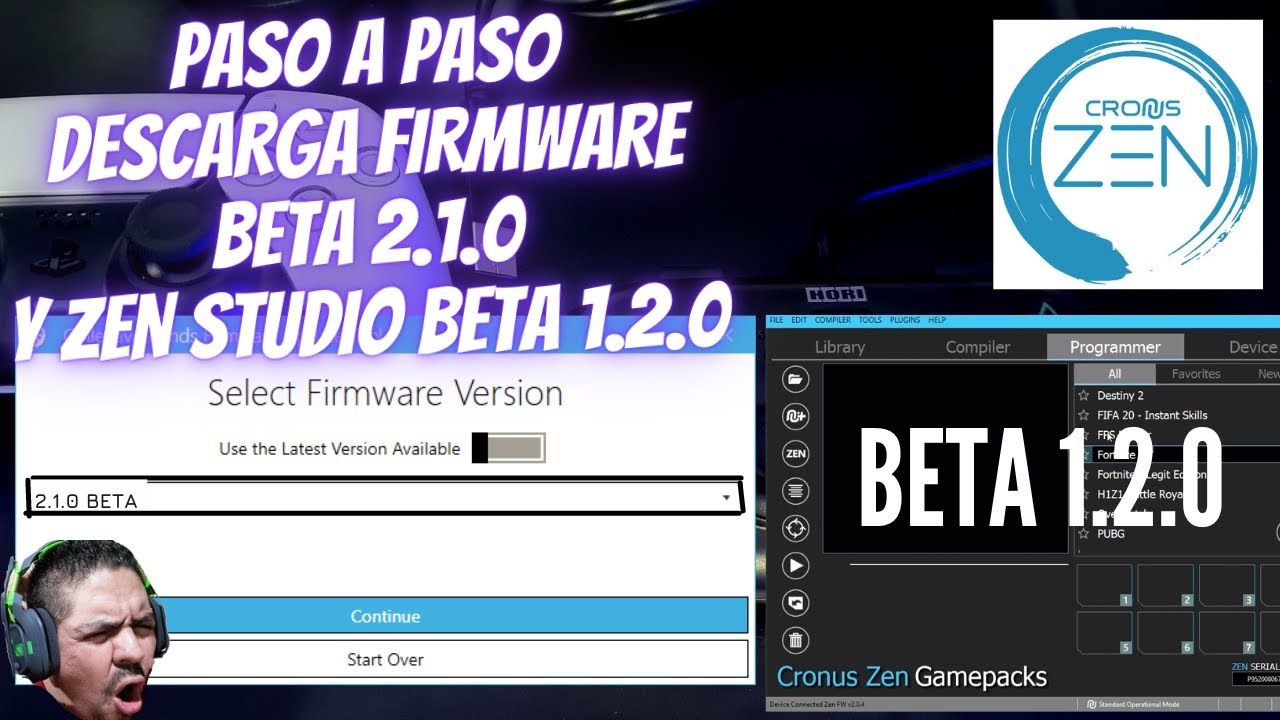Click the add gamepack plus icon in sidebar
1280x720 pixels.
(796, 416)
